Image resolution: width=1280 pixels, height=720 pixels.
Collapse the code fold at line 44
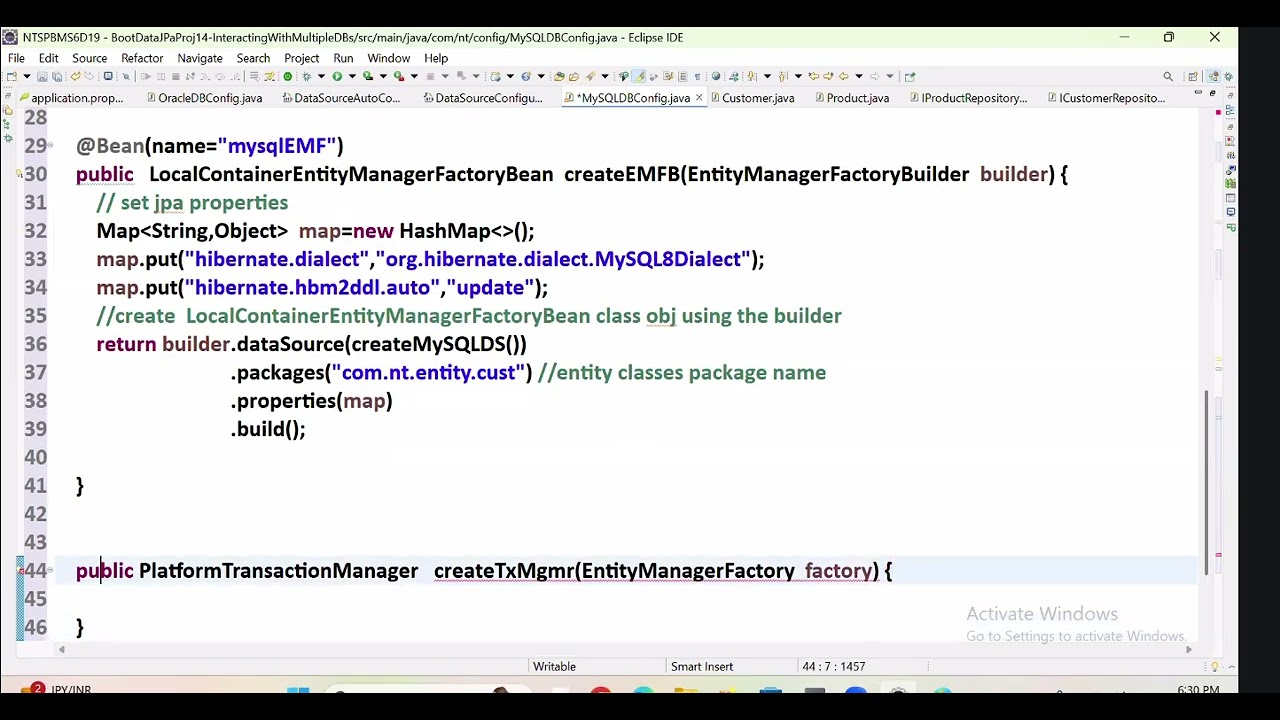[x=51, y=571]
